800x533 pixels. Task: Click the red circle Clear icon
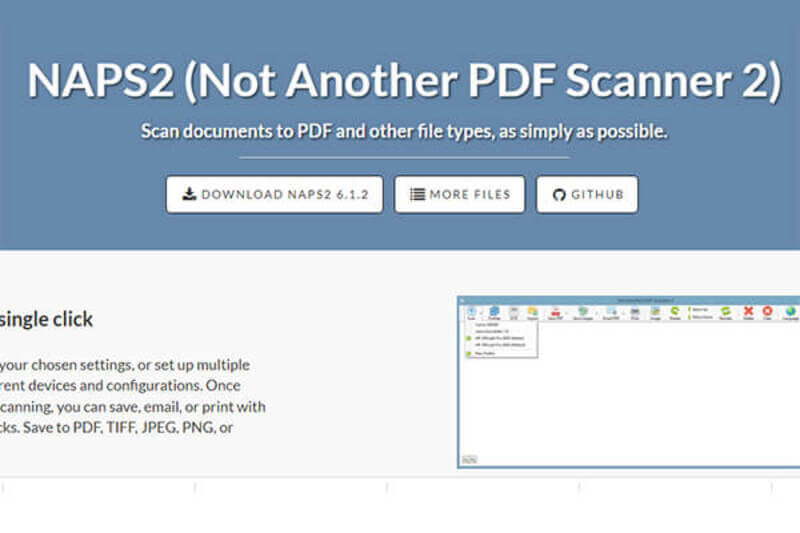[x=767, y=313]
